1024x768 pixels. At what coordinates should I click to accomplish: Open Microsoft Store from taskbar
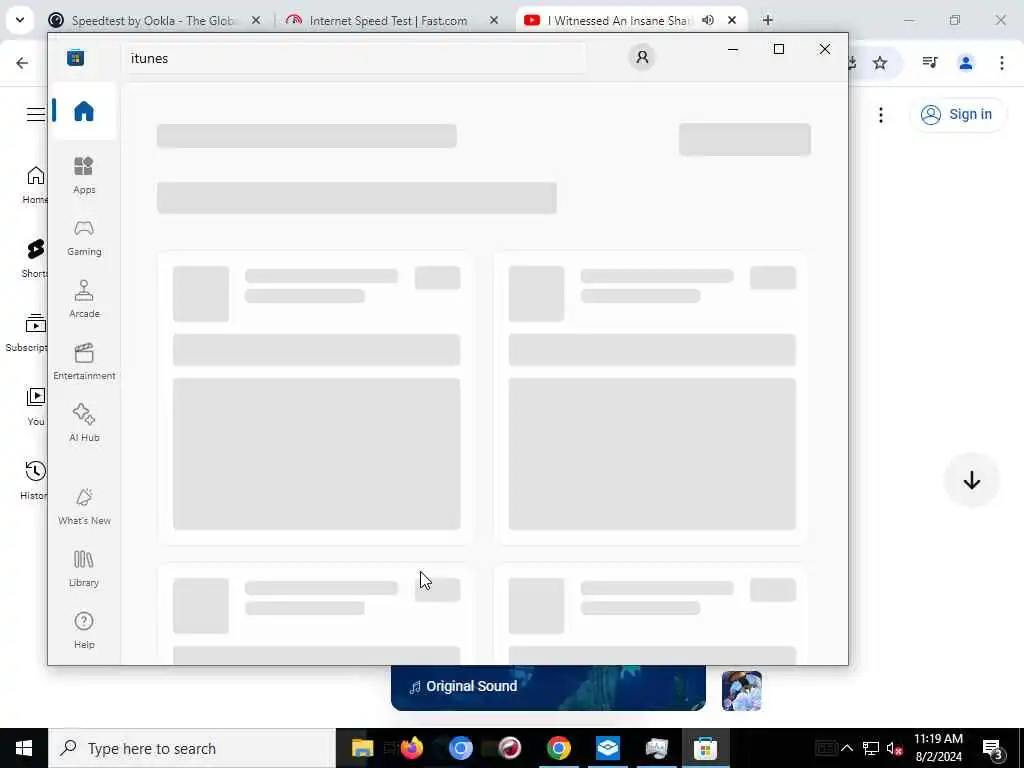705,748
